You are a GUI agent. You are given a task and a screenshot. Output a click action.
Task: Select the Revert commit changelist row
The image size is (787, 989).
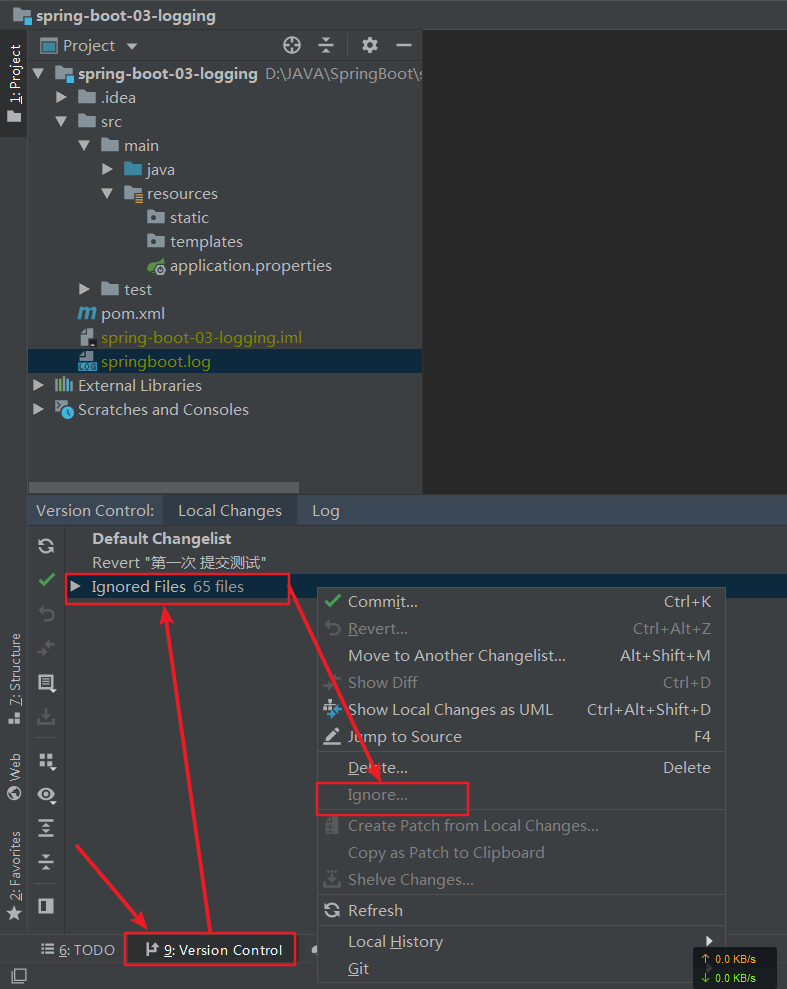(179, 563)
